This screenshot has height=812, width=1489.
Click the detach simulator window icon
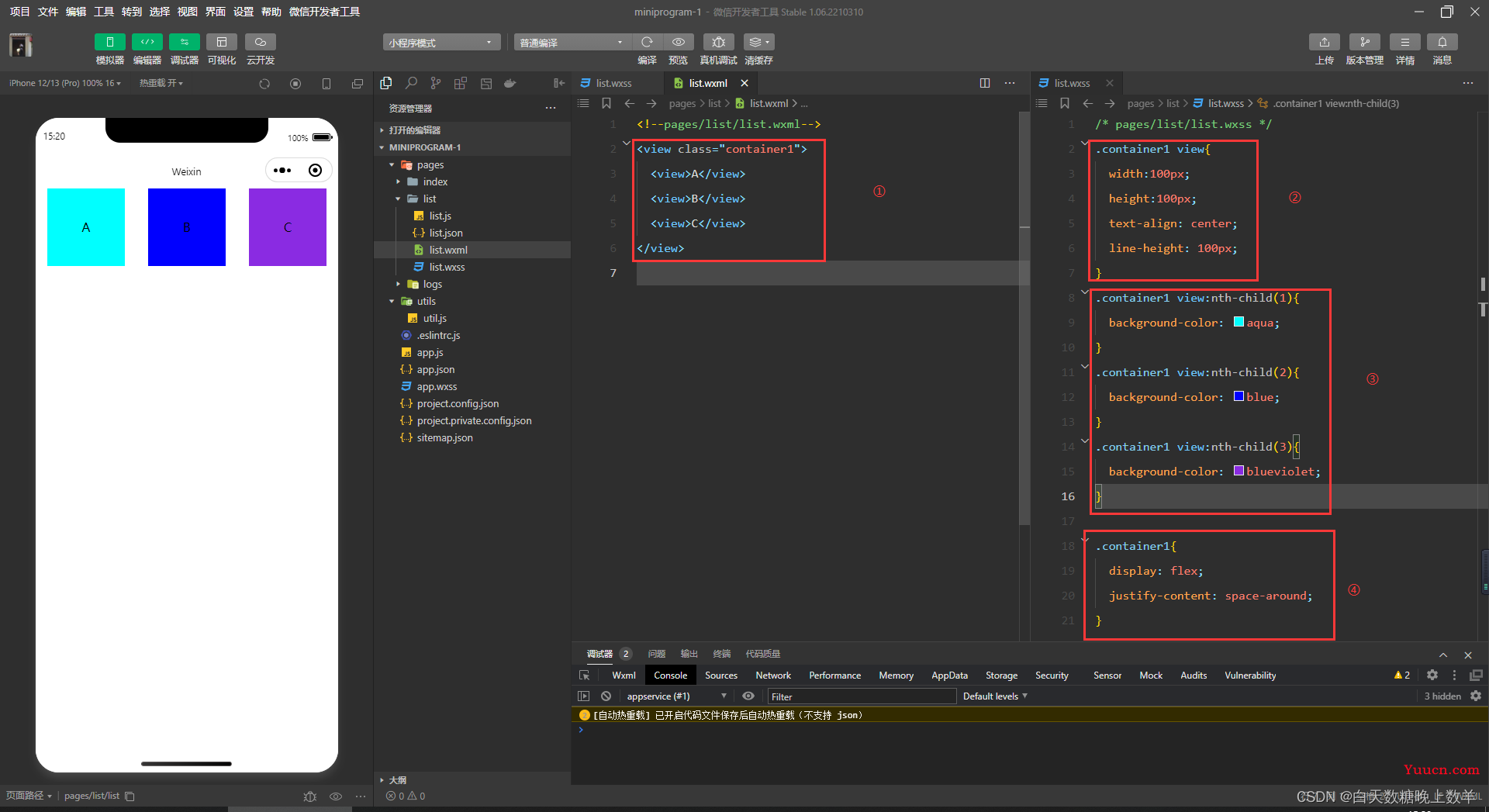pyautogui.click(x=358, y=84)
